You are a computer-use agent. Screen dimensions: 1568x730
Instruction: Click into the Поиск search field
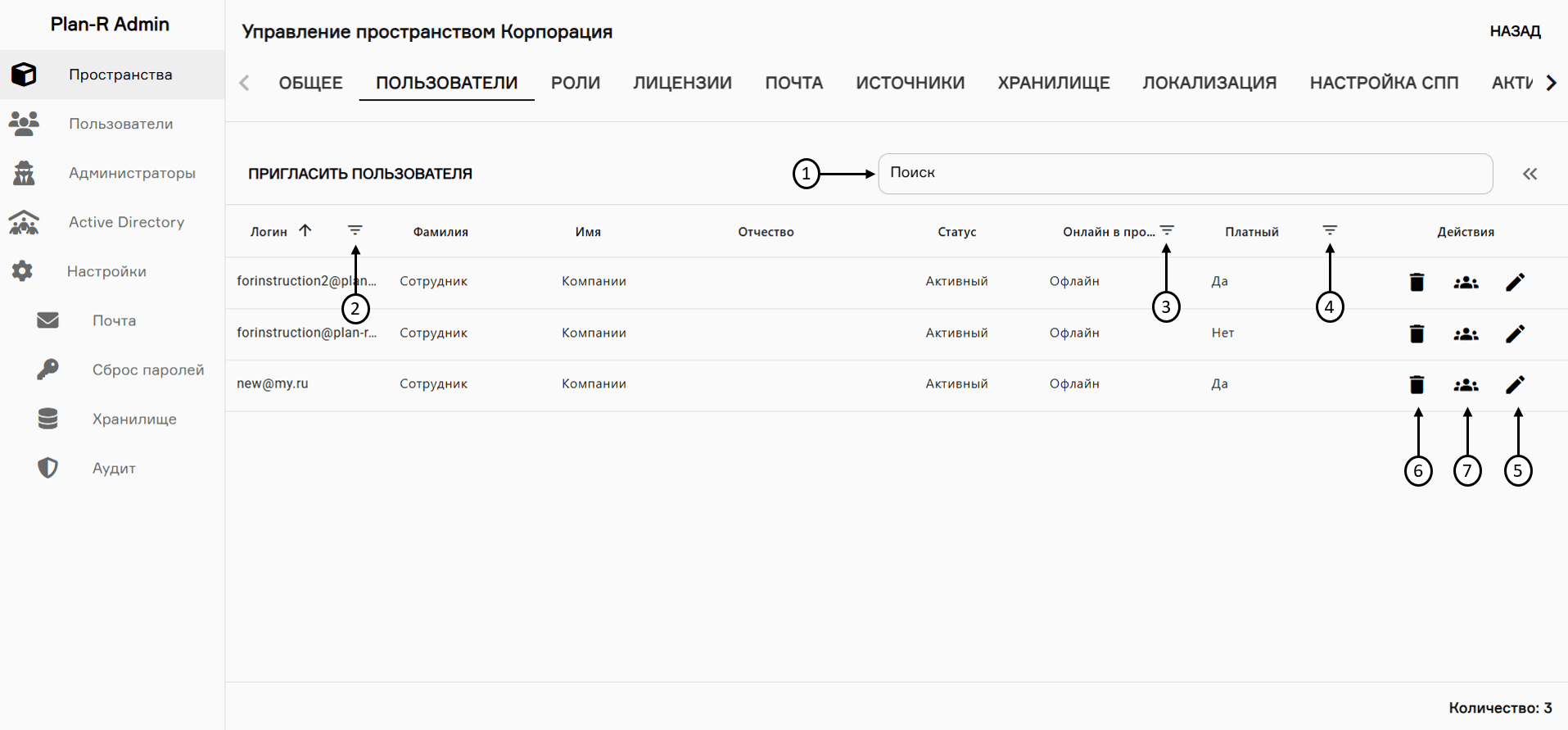1185,174
